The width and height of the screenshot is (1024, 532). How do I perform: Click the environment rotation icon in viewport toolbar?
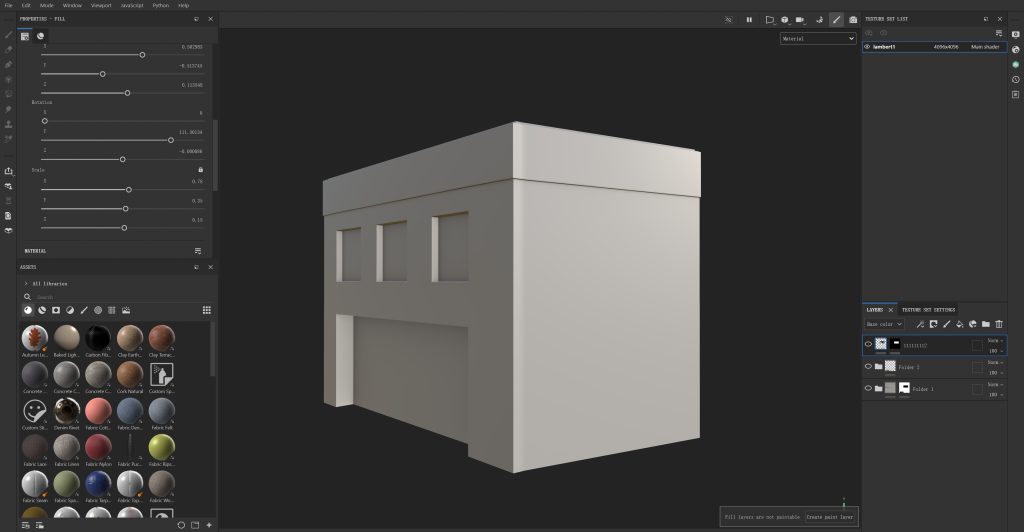[x=819, y=20]
